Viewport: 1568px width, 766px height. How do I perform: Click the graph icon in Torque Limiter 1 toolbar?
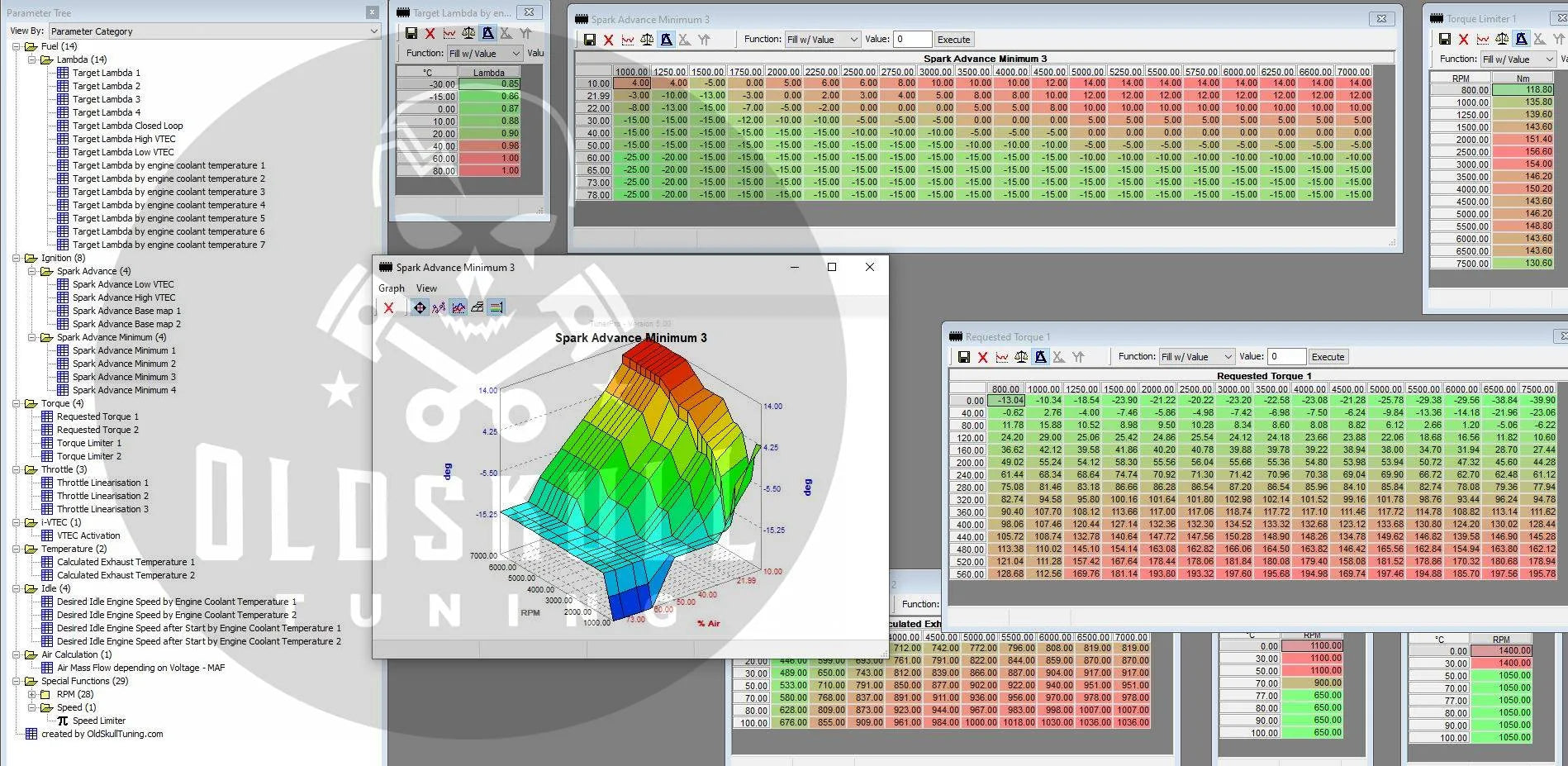(x=1483, y=39)
